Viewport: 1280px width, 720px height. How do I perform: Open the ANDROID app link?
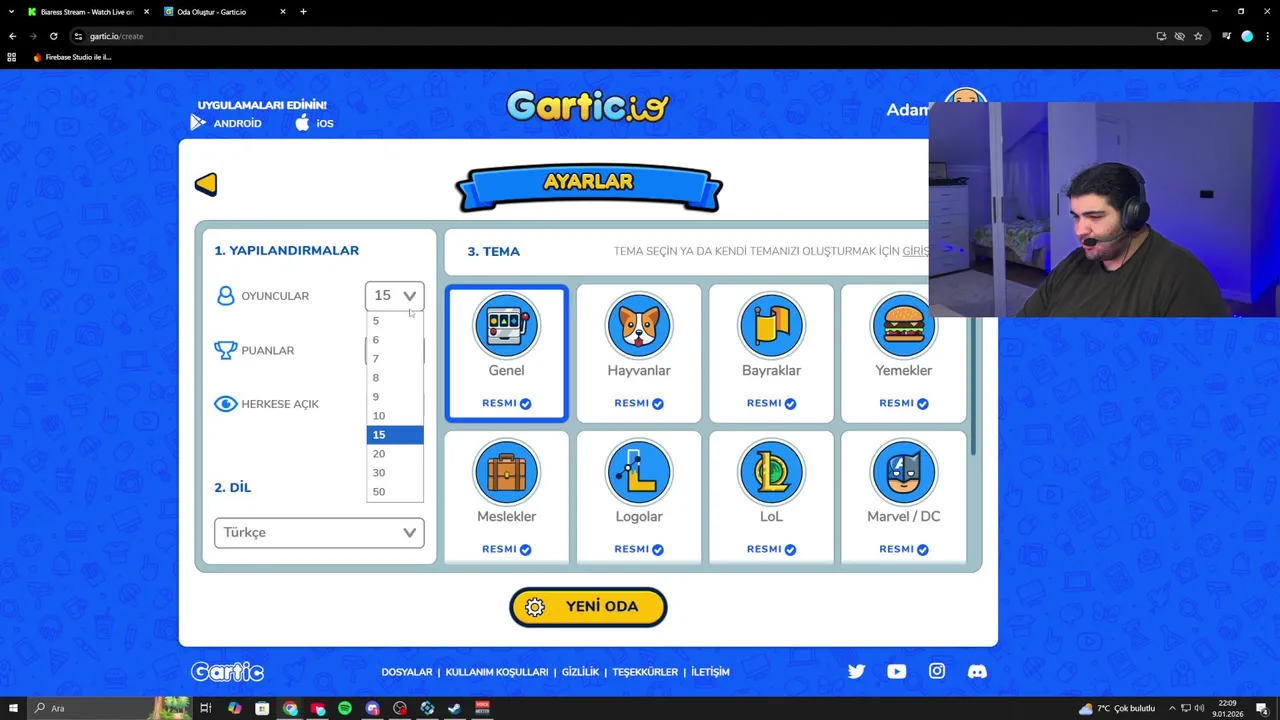click(x=226, y=123)
